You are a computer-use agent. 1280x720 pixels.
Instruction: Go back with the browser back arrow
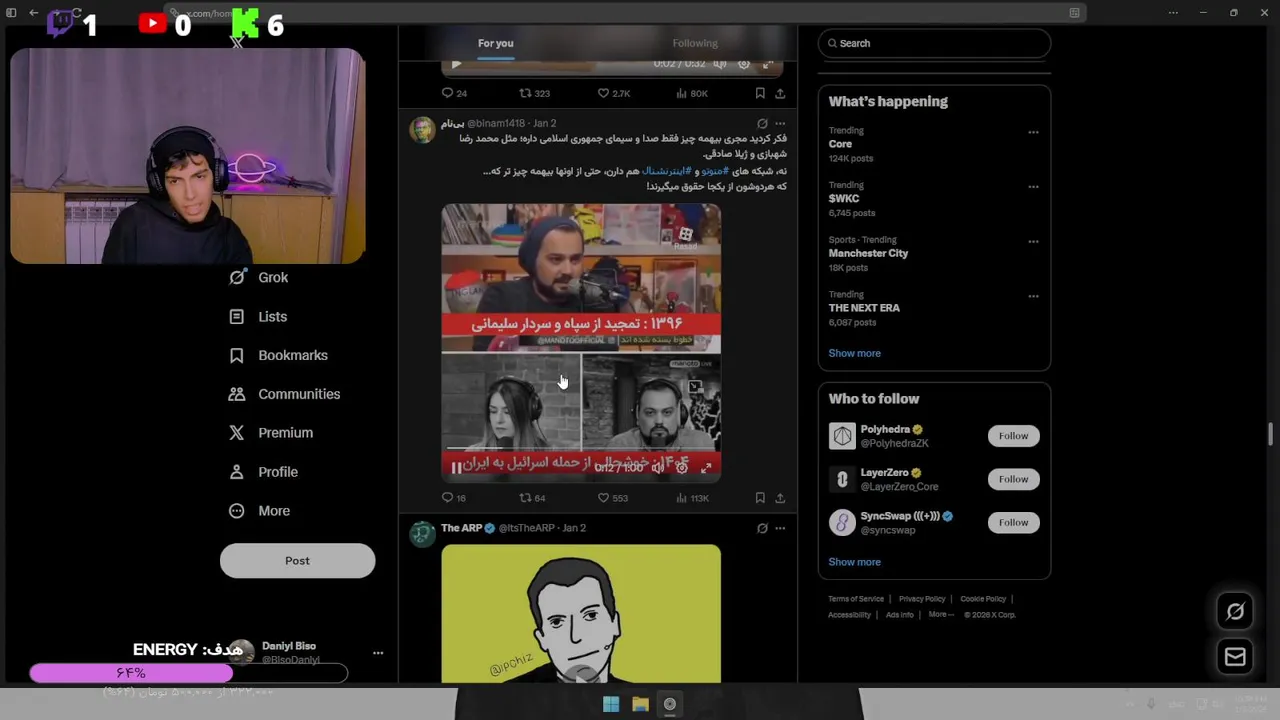[x=33, y=13]
